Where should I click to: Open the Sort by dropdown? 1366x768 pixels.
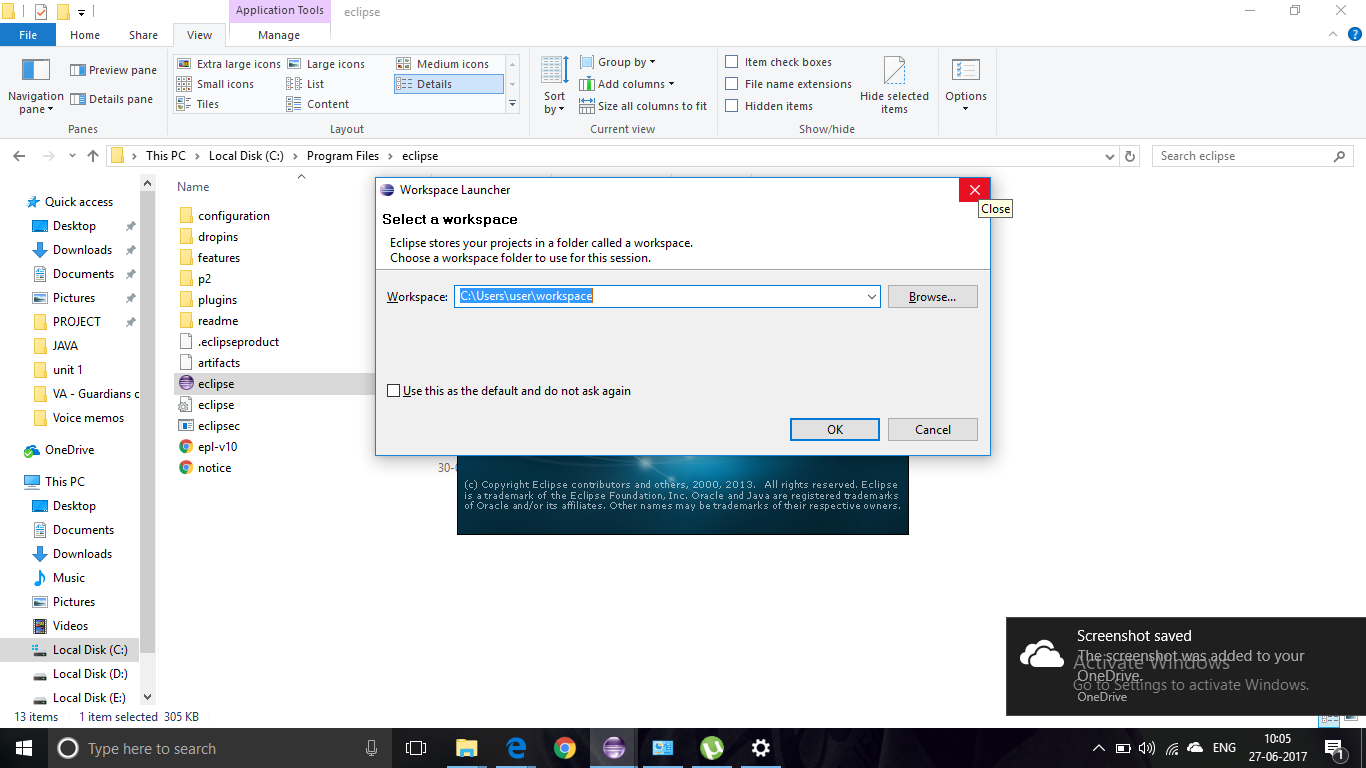[555, 86]
